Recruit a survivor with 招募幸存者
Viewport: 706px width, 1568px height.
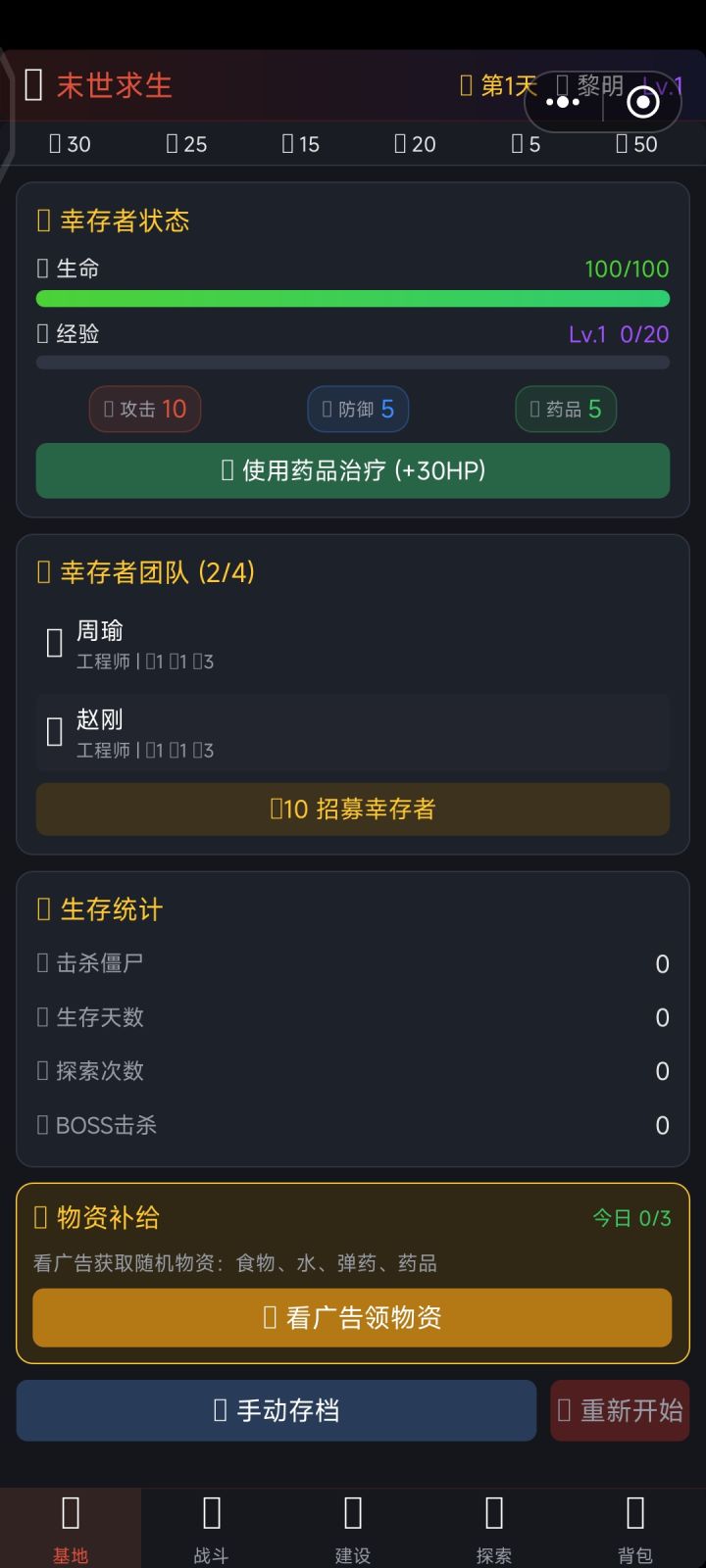coord(353,808)
